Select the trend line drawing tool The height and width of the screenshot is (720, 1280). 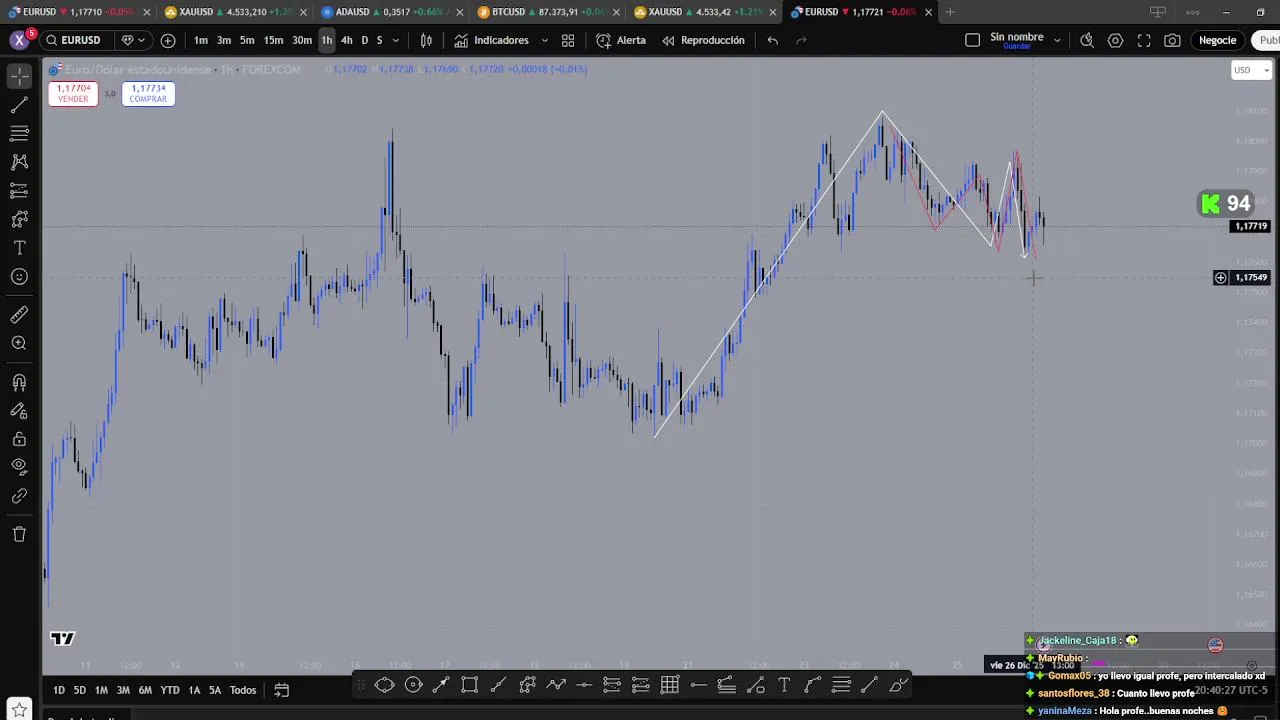click(x=19, y=105)
